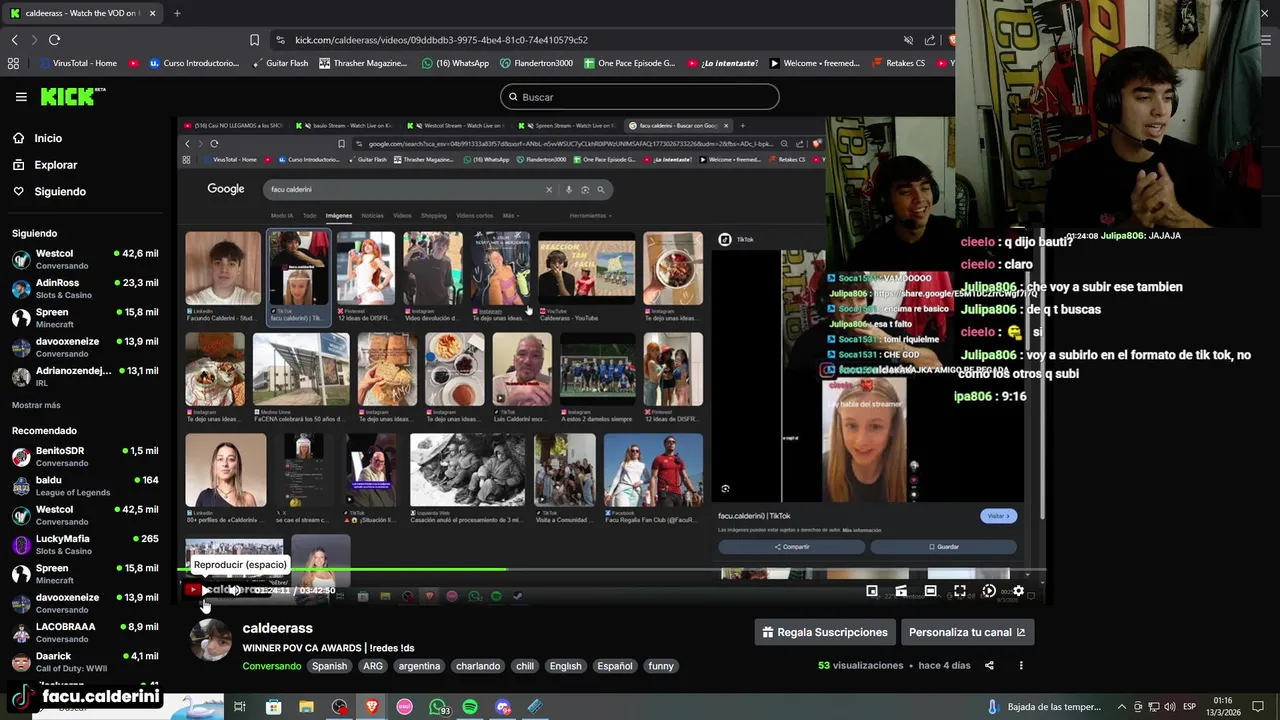Open video player settings gear
1280x720 pixels.
1018,591
